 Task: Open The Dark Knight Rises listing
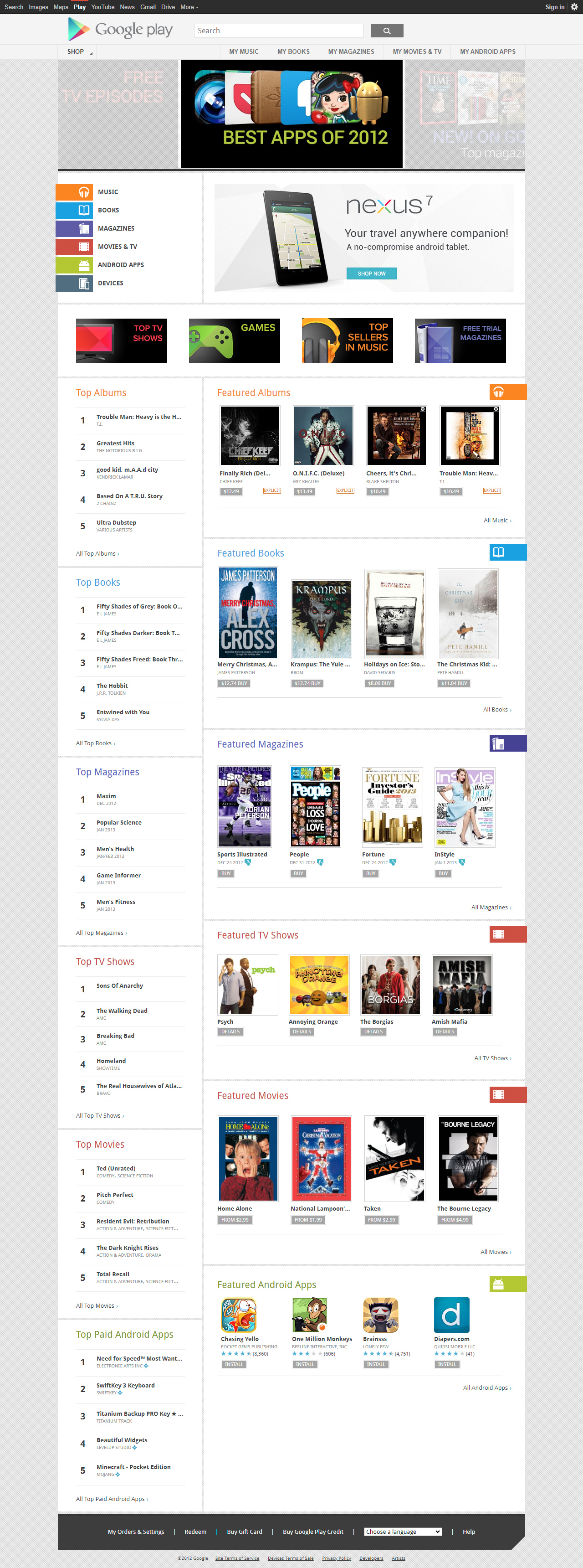[x=127, y=1248]
